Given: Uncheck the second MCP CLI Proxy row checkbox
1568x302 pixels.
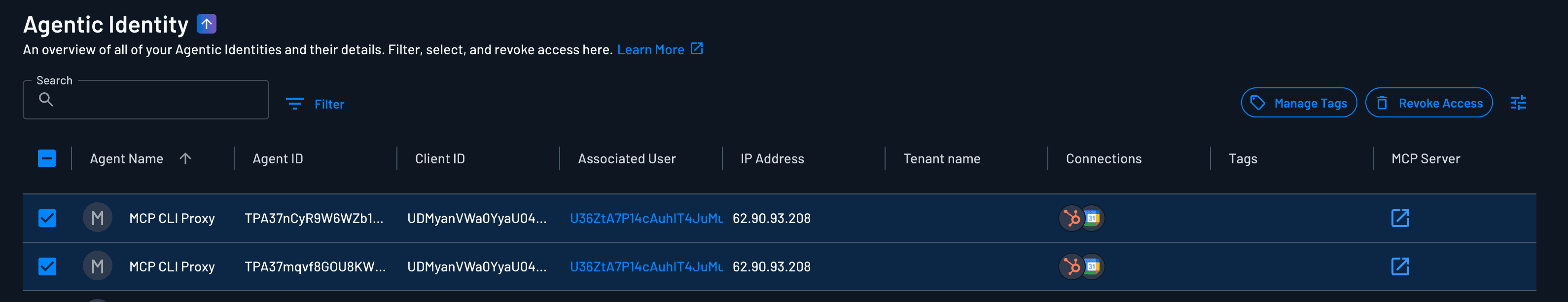Looking at the screenshot, I should tap(47, 266).
